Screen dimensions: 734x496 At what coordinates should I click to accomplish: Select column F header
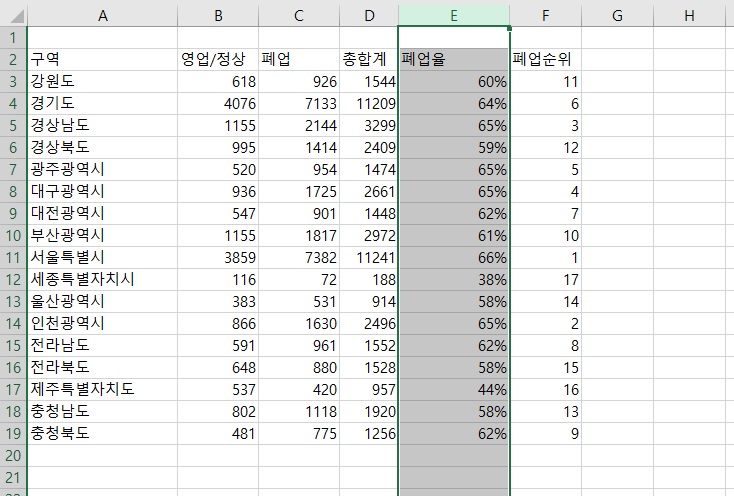tap(546, 16)
